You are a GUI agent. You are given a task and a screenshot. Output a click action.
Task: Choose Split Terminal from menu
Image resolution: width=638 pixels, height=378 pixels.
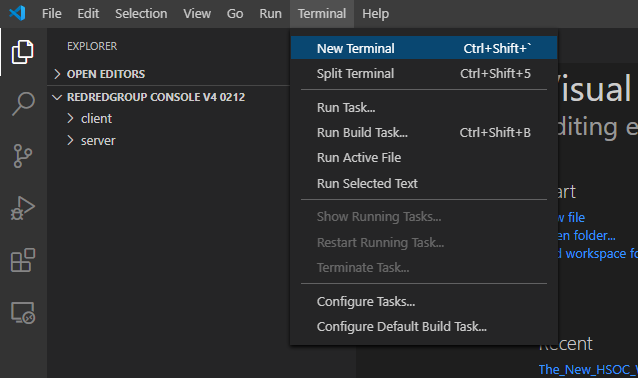tap(424, 74)
